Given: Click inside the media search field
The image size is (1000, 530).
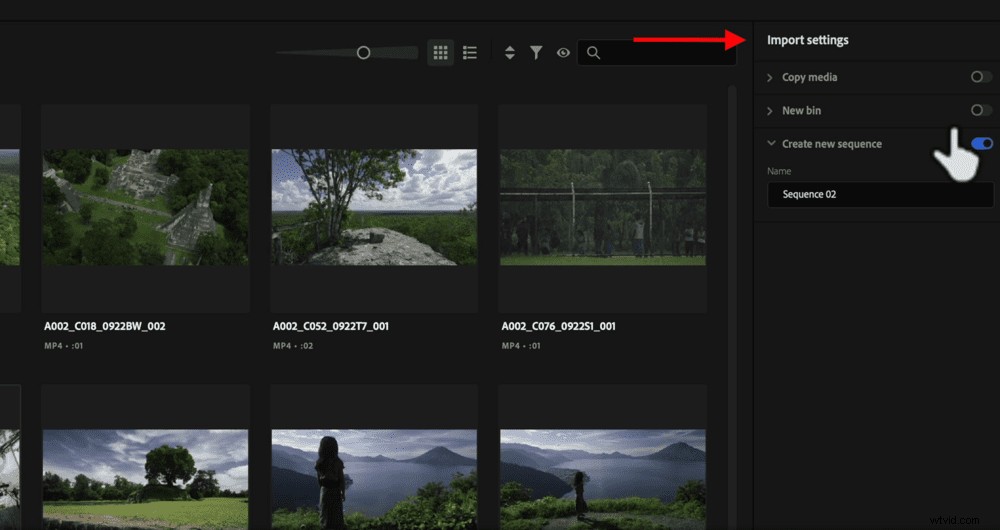Looking at the screenshot, I should [657, 53].
